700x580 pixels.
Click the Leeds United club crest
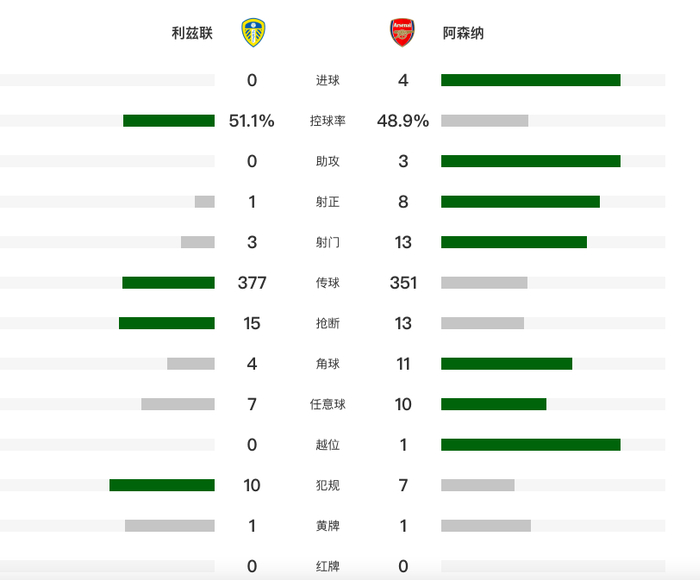point(252,33)
